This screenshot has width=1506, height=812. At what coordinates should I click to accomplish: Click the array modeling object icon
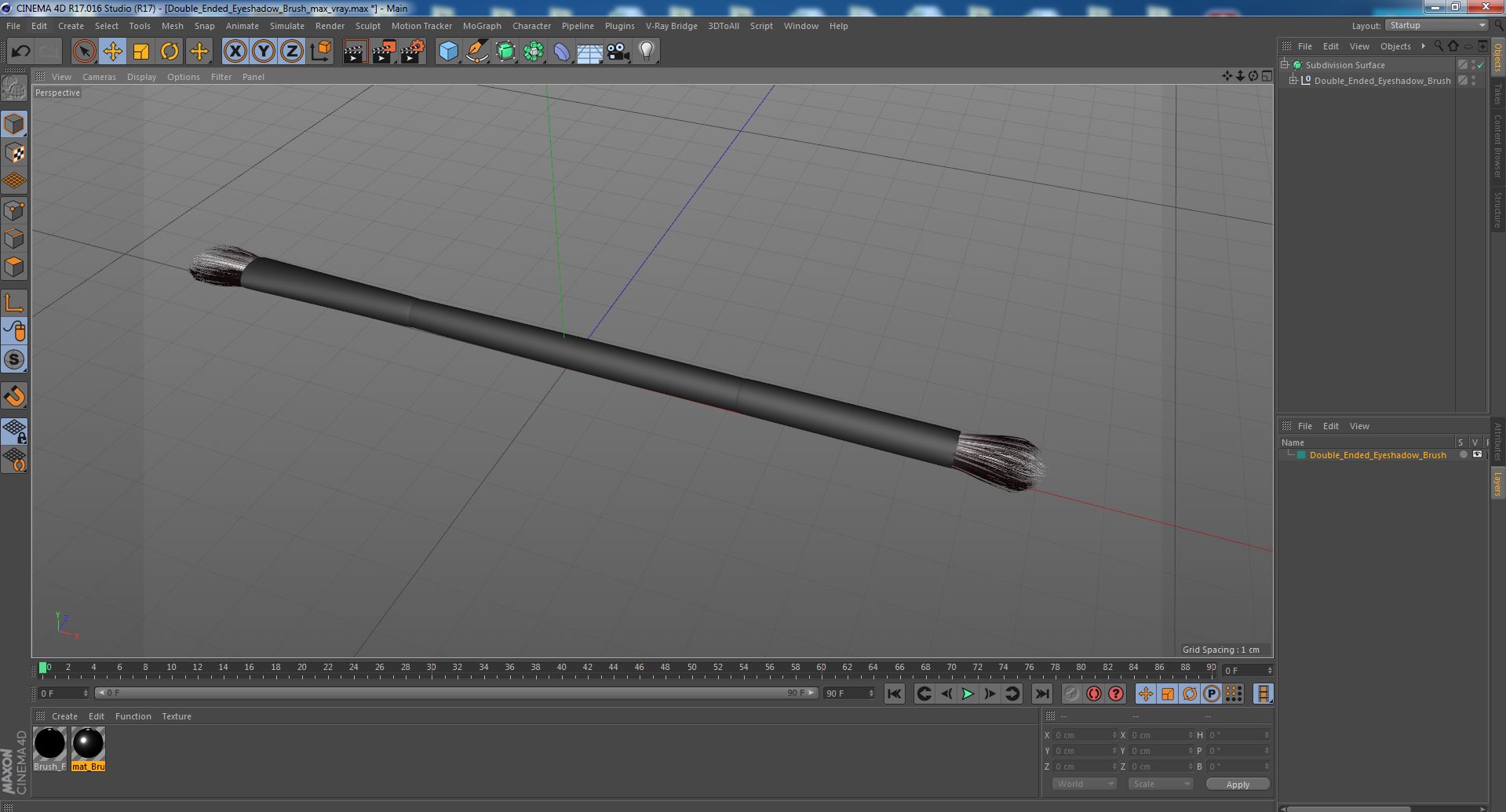[534, 52]
